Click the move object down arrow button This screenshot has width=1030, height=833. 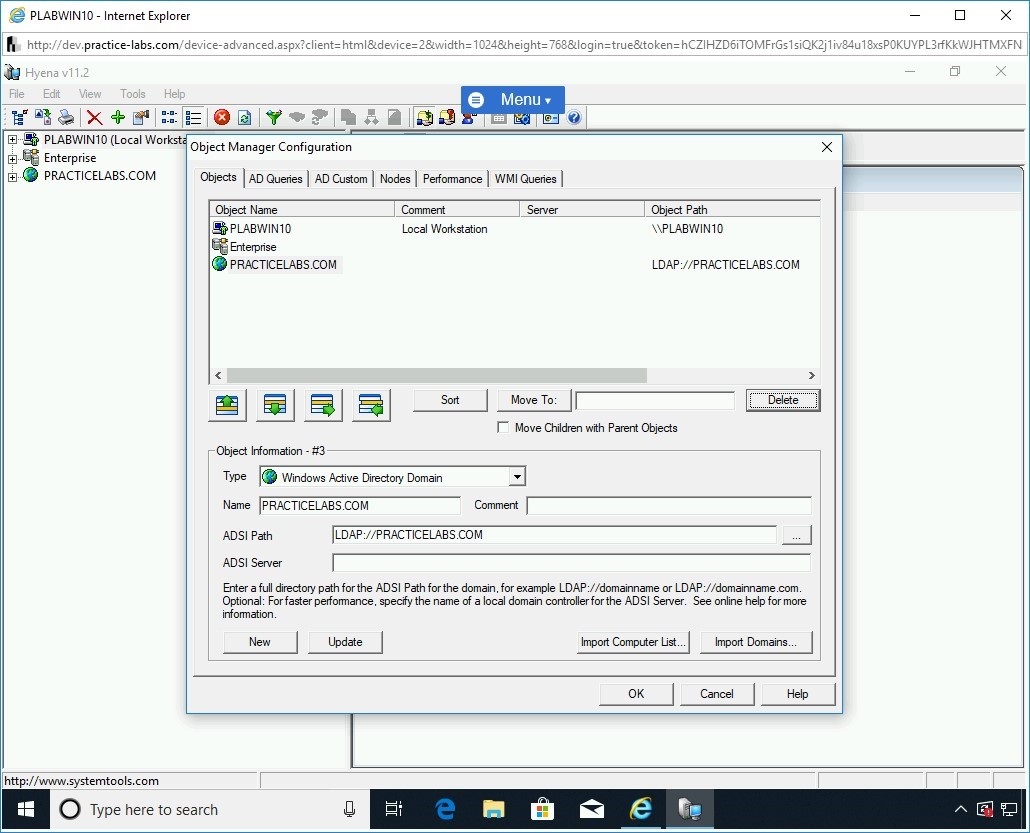coord(275,404)
